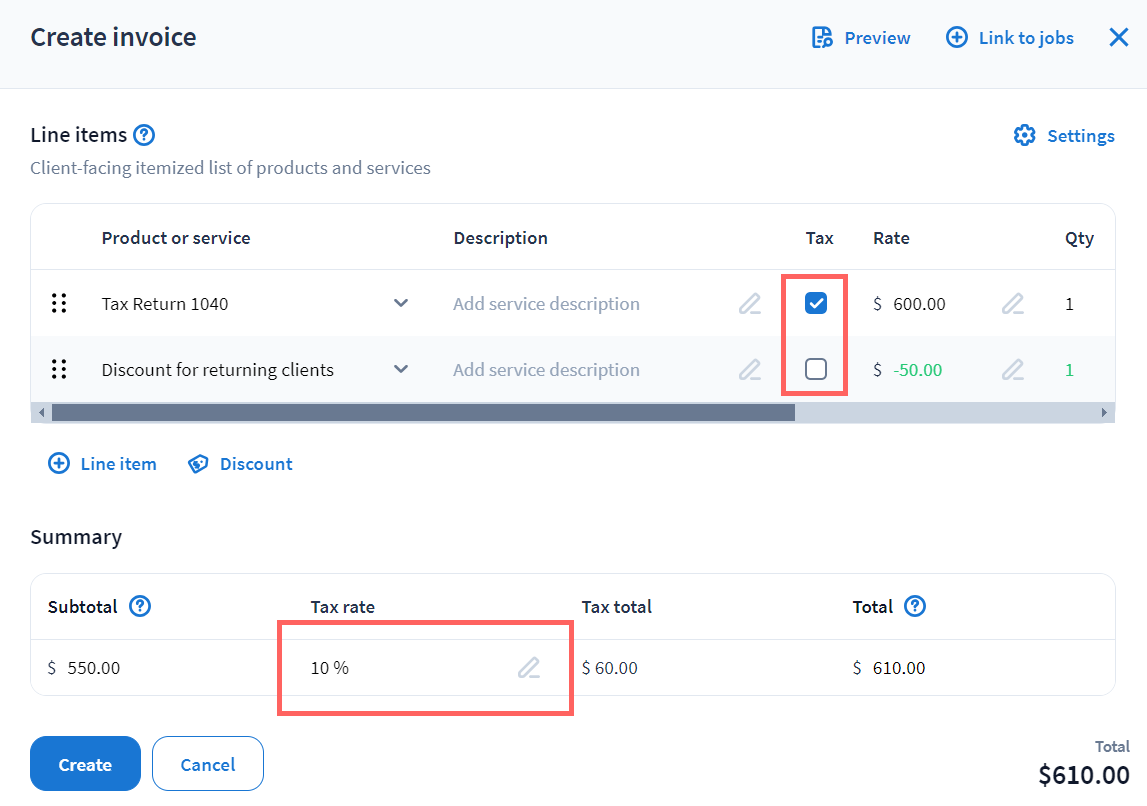The width and height of the screenshot is (1147, 806).
Task: Click the Subtotal help question mark icon
Action: pyautogui.click(x=140, y=606)
